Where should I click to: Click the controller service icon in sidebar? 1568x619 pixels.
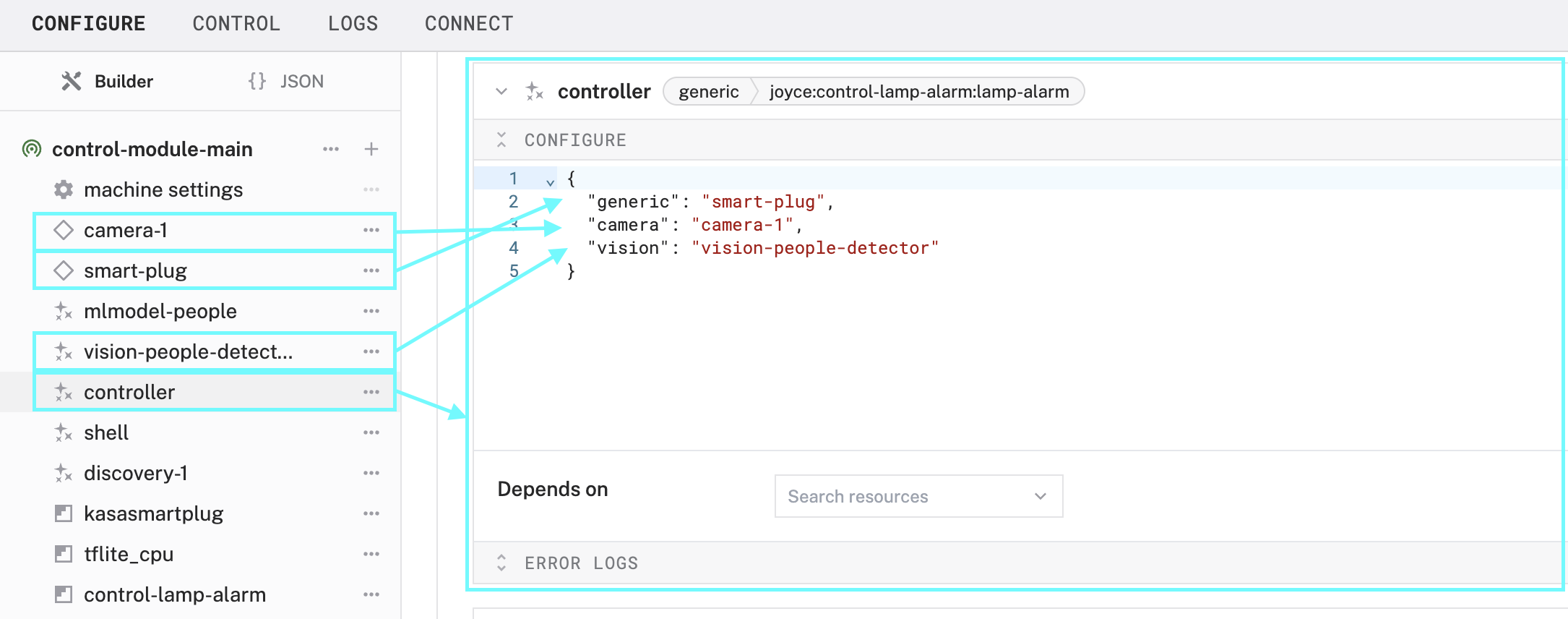click(x=64, y=392)
